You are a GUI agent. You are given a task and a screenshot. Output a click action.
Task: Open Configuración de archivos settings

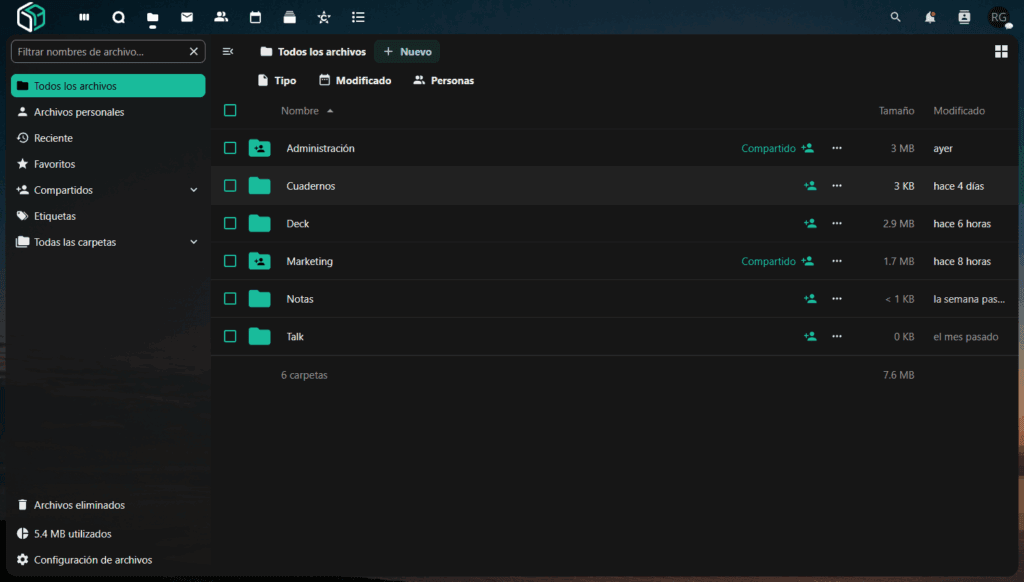click(x=92, y=560)
